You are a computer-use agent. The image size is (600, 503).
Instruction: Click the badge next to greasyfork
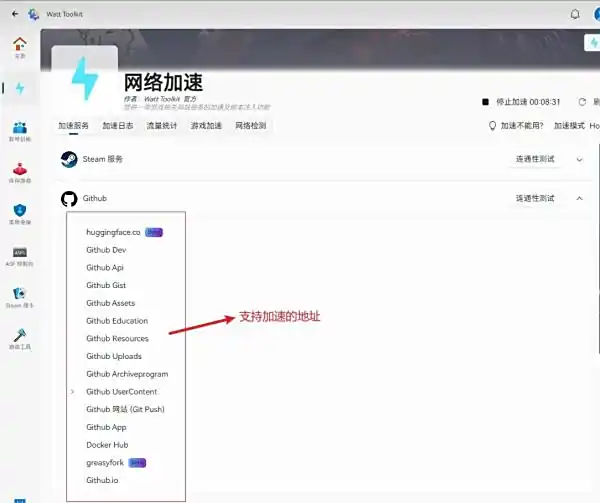point(137,463)
